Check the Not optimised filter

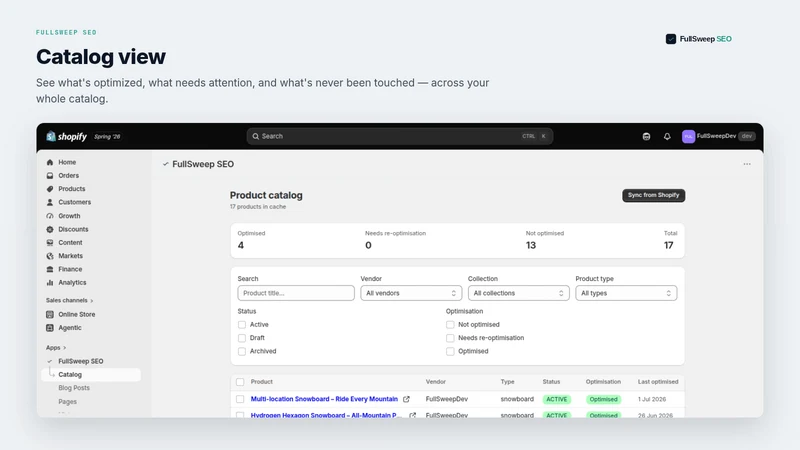click(450, 324)
